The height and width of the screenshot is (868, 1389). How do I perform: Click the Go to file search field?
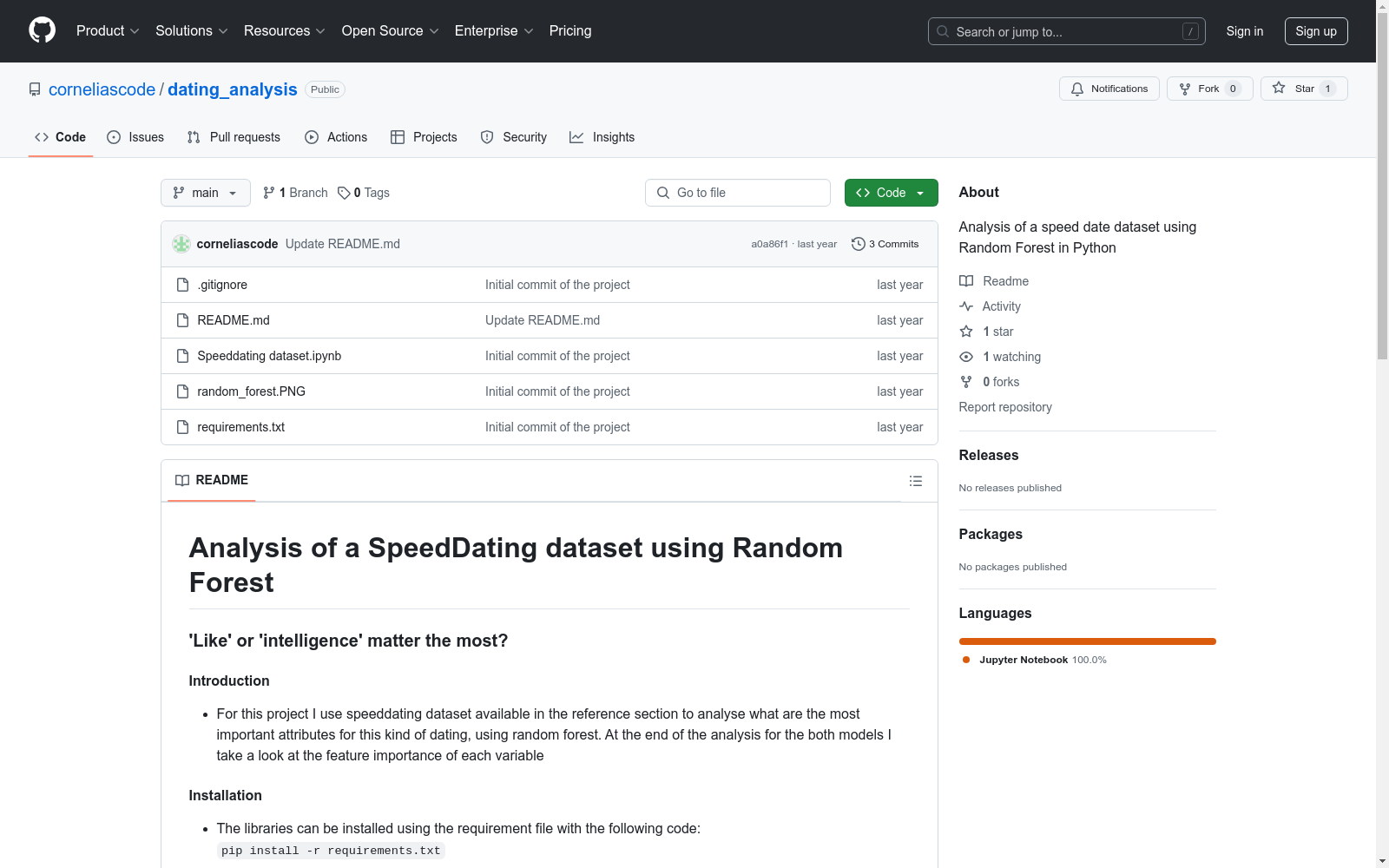point(738,193)
